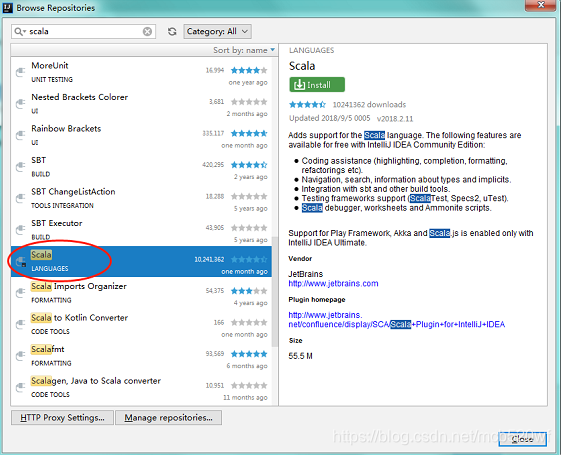Install the Scala plugin
The width and height of the screenshot is (561, 455).
coord(317,85)
